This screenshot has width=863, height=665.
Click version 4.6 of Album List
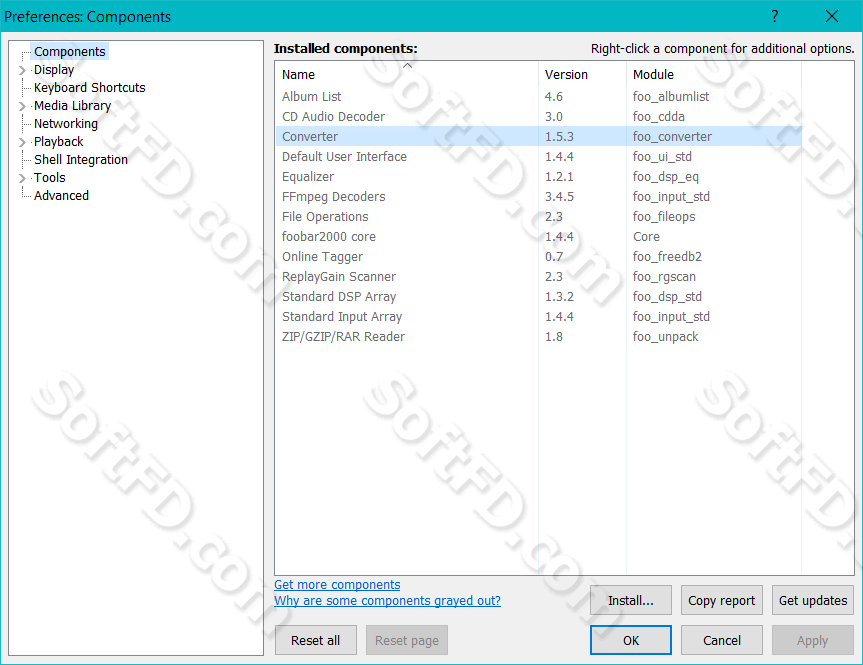(554, 96)
